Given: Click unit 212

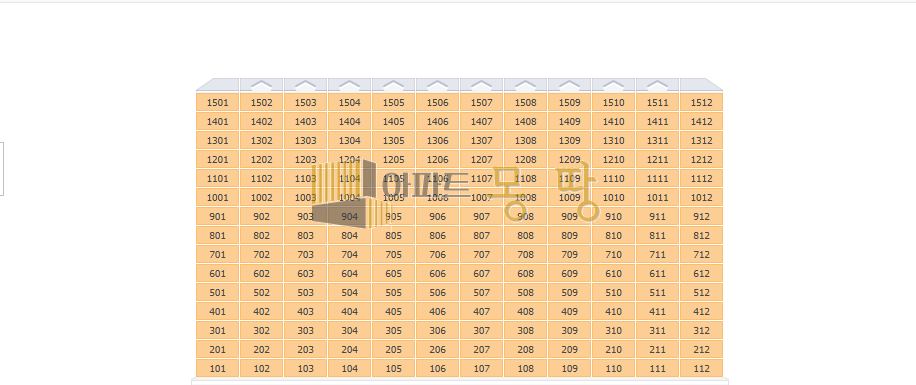Looking at the screenshot, I should click(701, 349).
